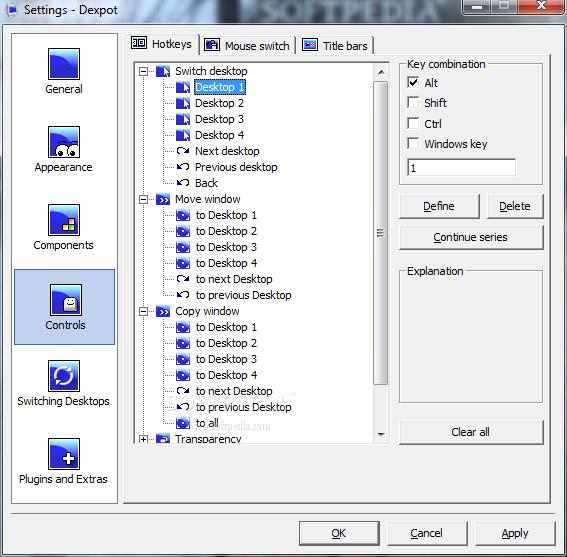Click the Back arrow icon
The image size is (567, 557).
click(183, 183)
